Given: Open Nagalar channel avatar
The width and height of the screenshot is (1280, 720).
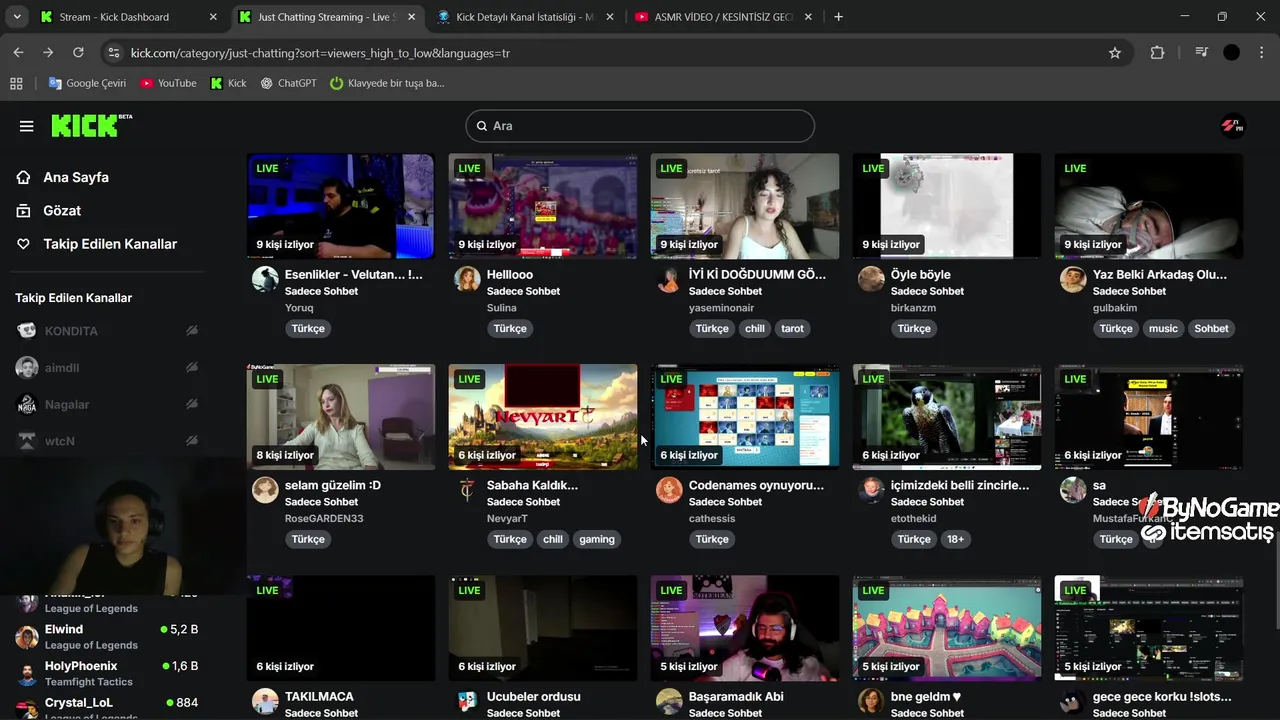Looking at the screenshot, I should [x=27, y=404].
